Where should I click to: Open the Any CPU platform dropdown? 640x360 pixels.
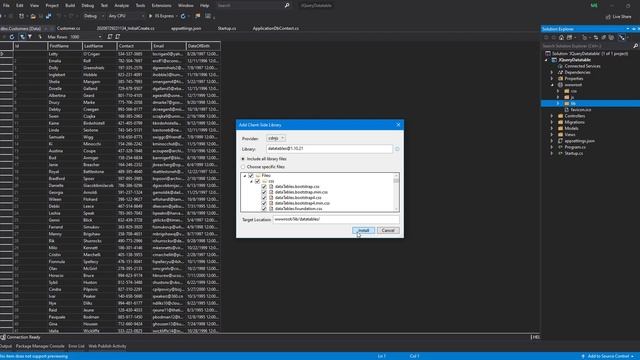pyautogui.click(x=125, y=16)
